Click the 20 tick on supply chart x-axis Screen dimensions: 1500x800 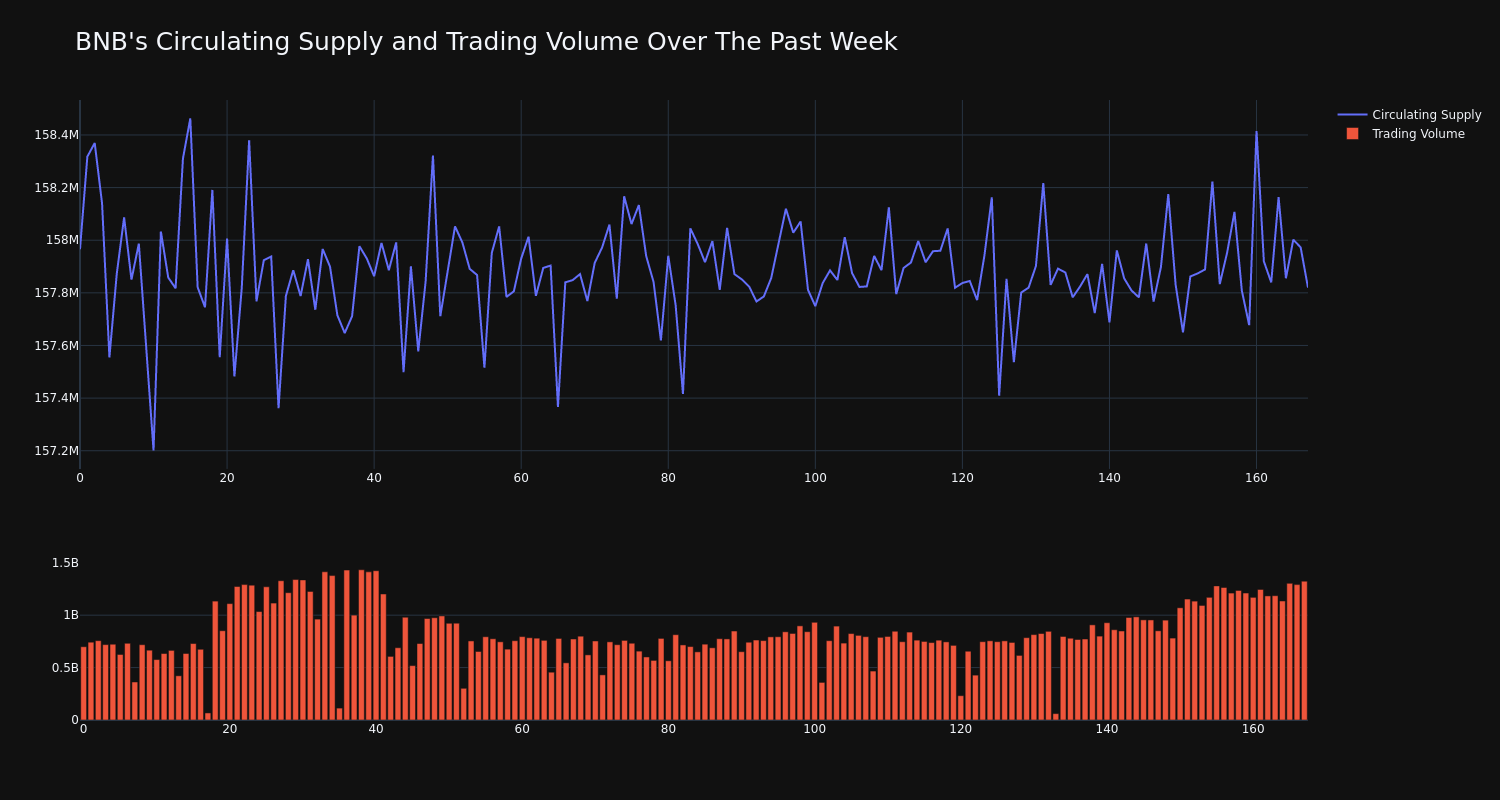click(x=227, y=478)
